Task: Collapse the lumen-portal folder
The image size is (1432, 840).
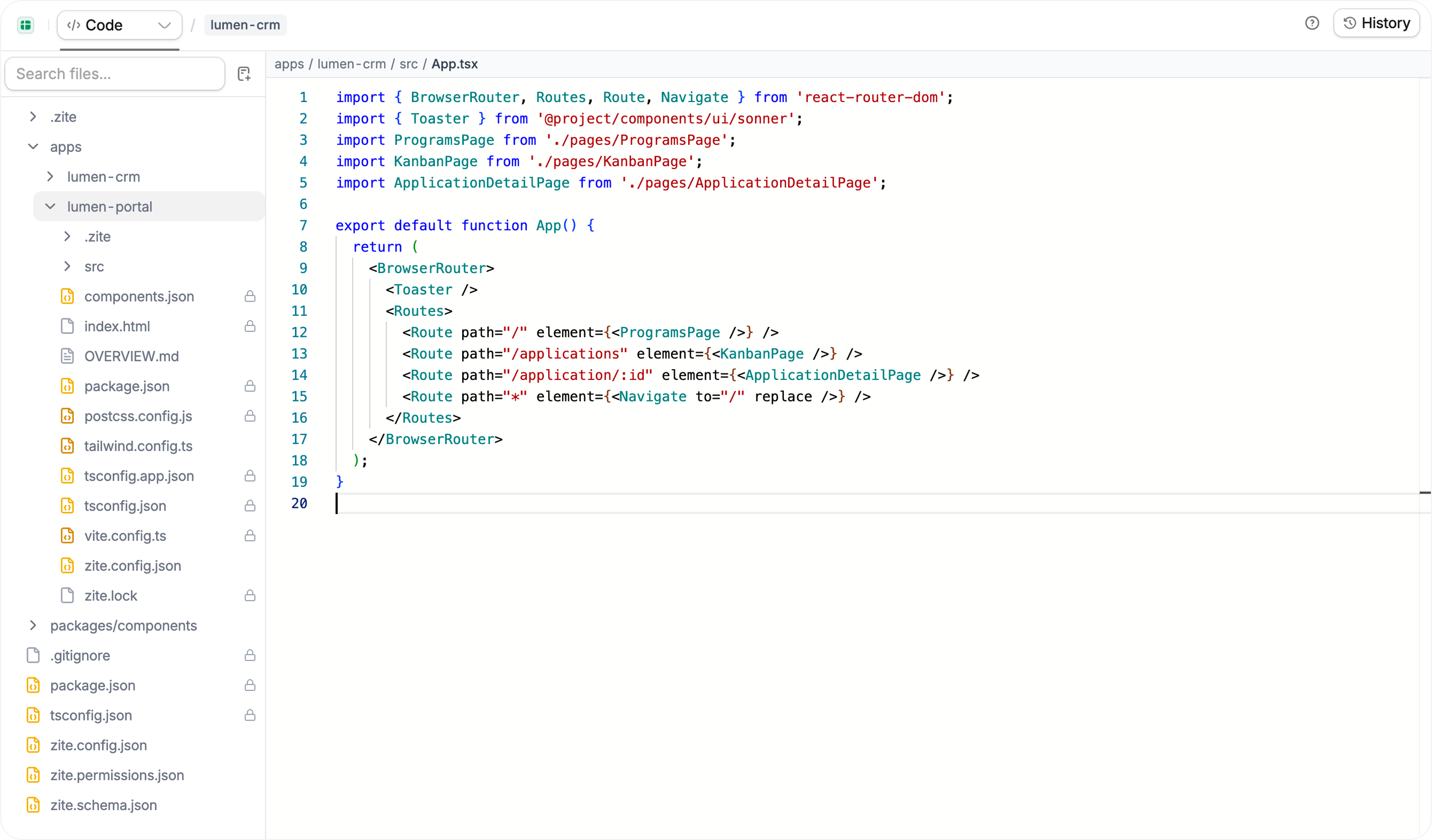Action: (50, 207)
